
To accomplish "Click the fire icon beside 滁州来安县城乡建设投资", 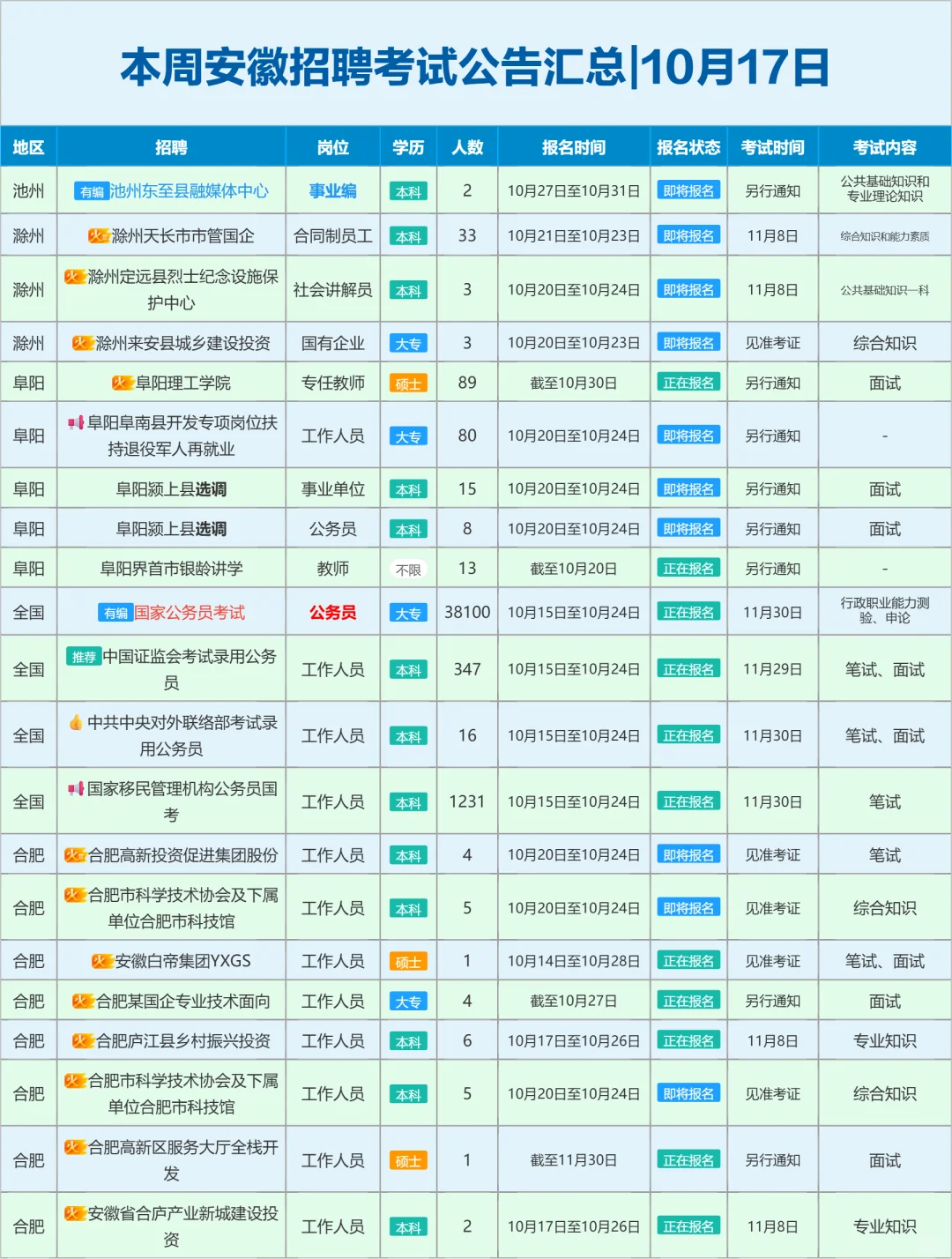I will tap(83, 343).
